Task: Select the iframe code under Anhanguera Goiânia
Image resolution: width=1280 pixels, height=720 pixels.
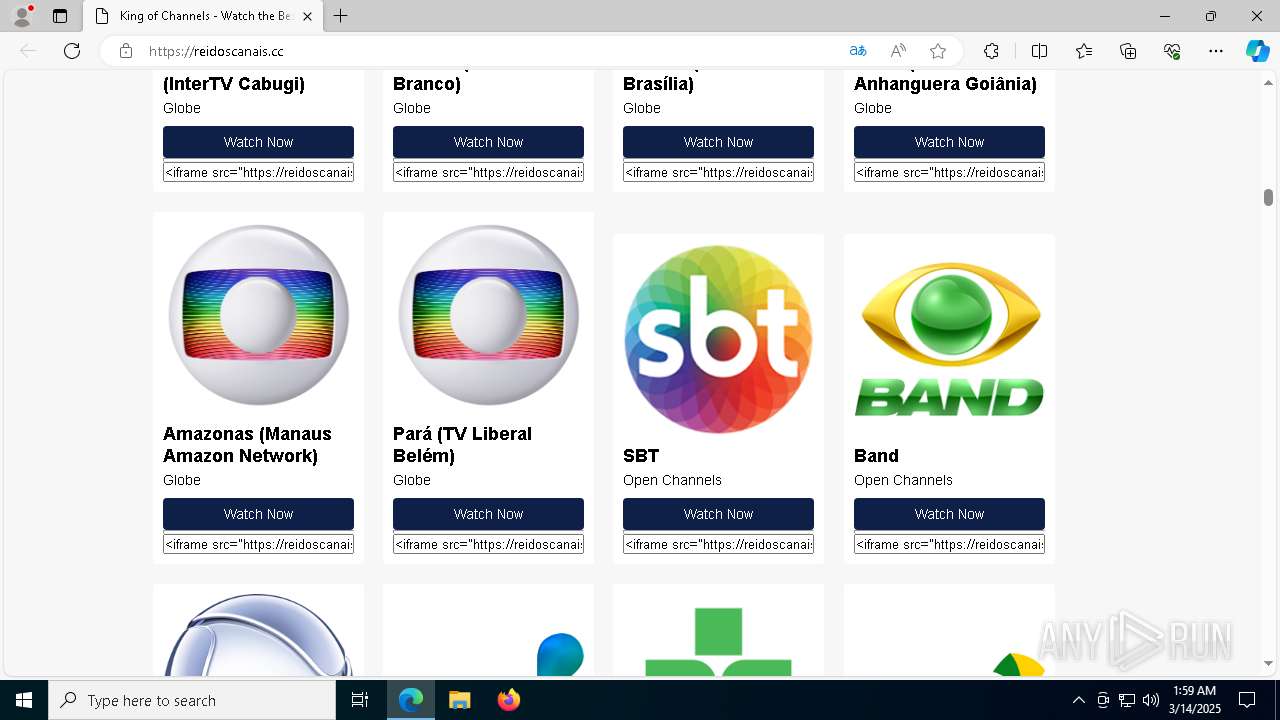Action: pos(949,172)
